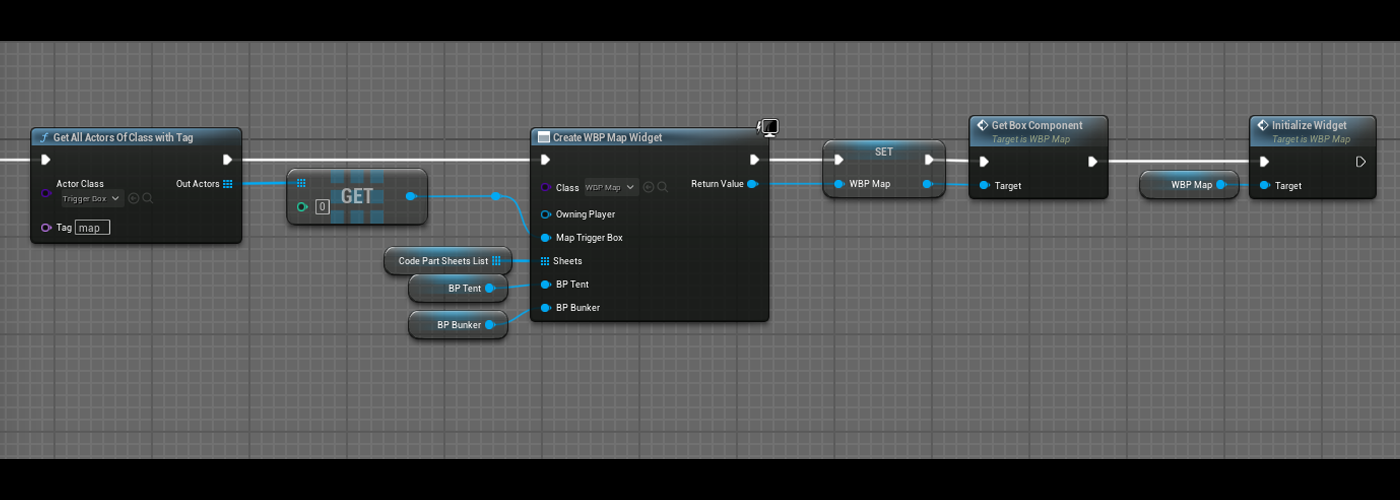The image size is (1400, 500).
Task: Open the WBP Map class dropdown
Action: pos(611,187)
